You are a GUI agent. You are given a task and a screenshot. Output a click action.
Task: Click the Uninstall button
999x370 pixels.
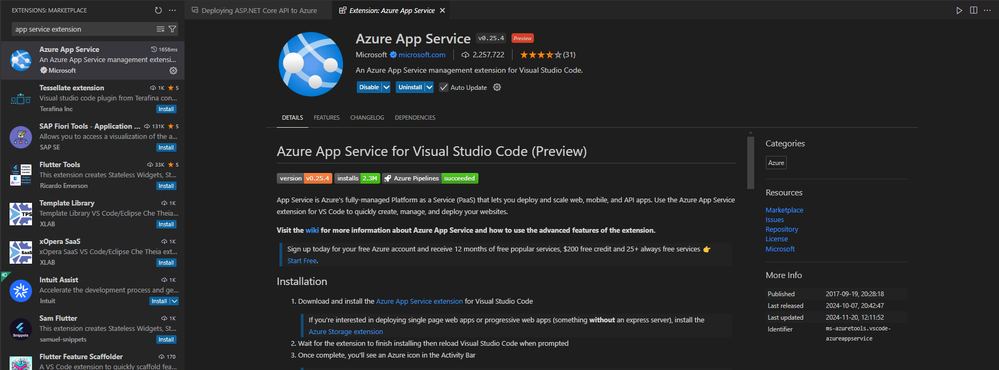pyautogui.click(x=410, y=87)
